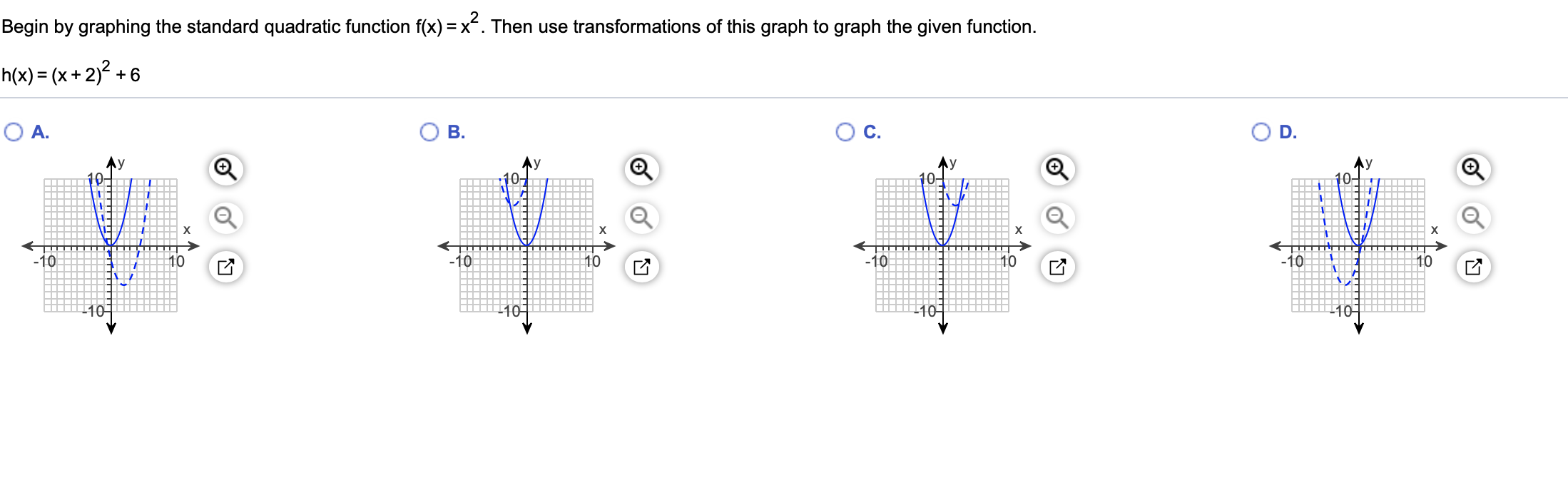This screenshot has width=1568, height=495.
Task: Zoom in on graph C
Action: 1057,170
